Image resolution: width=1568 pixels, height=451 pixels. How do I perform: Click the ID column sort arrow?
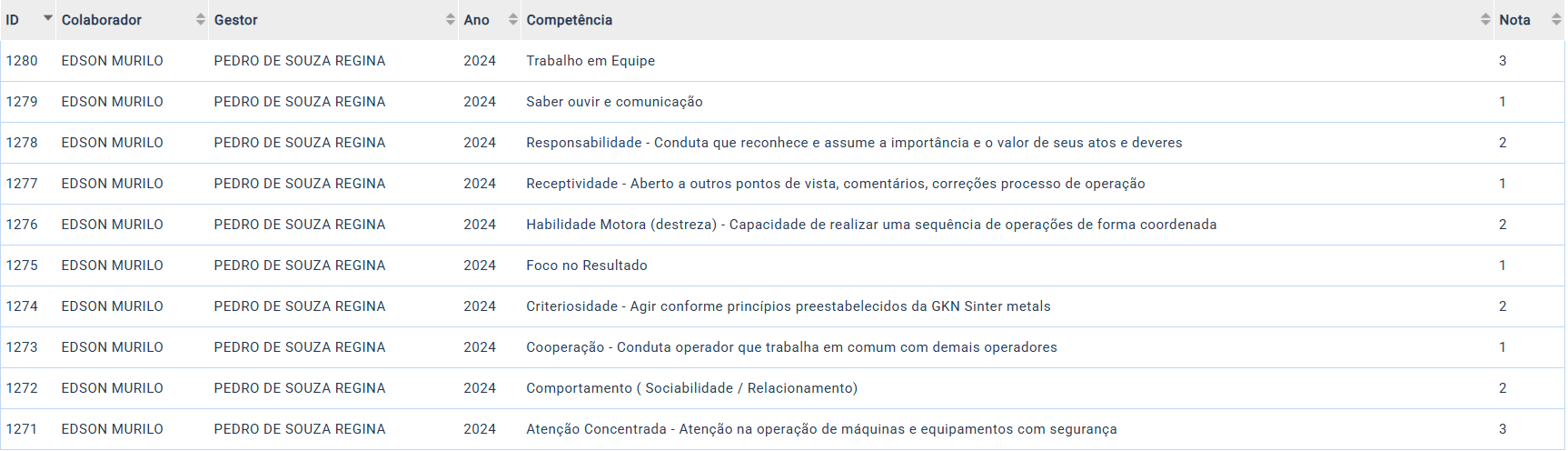[x=48, y=19]
